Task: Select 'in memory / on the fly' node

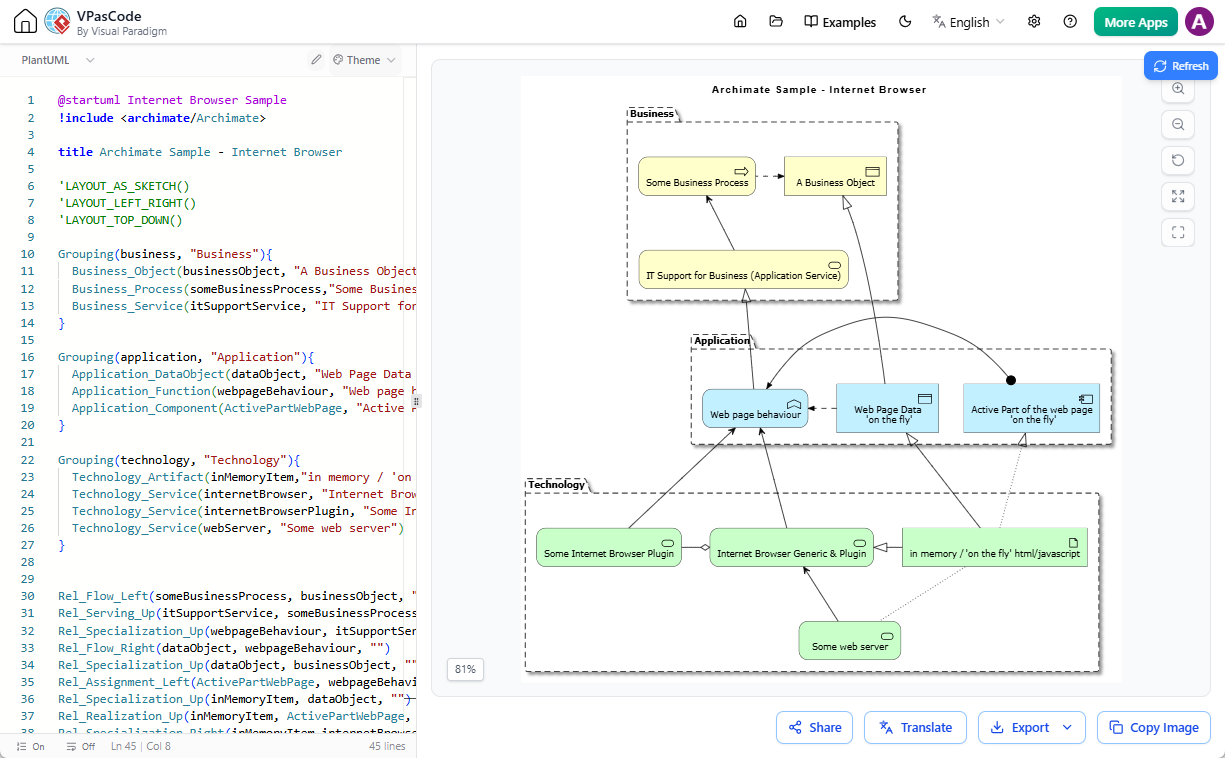Action: pos(994,547)
